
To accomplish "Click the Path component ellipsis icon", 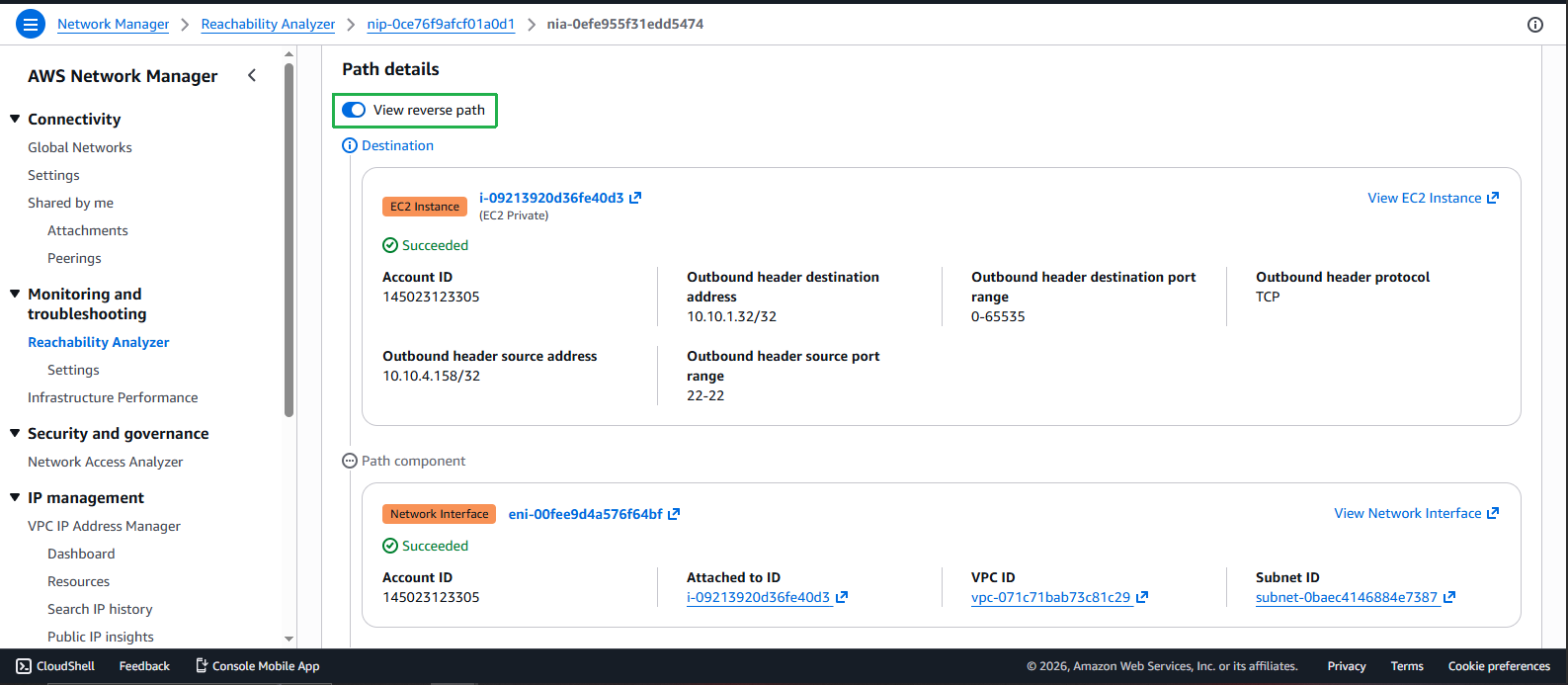I will pos(349,461).
